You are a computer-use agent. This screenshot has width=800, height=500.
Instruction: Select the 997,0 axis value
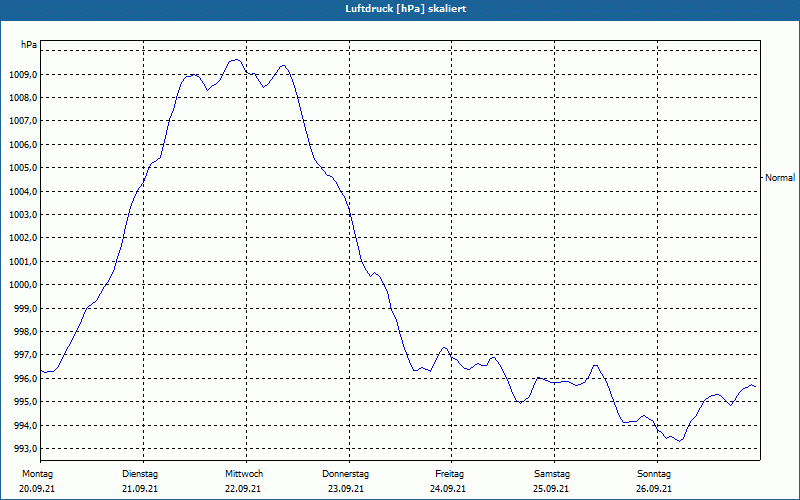pyautogui.click(x=25, y=355)
